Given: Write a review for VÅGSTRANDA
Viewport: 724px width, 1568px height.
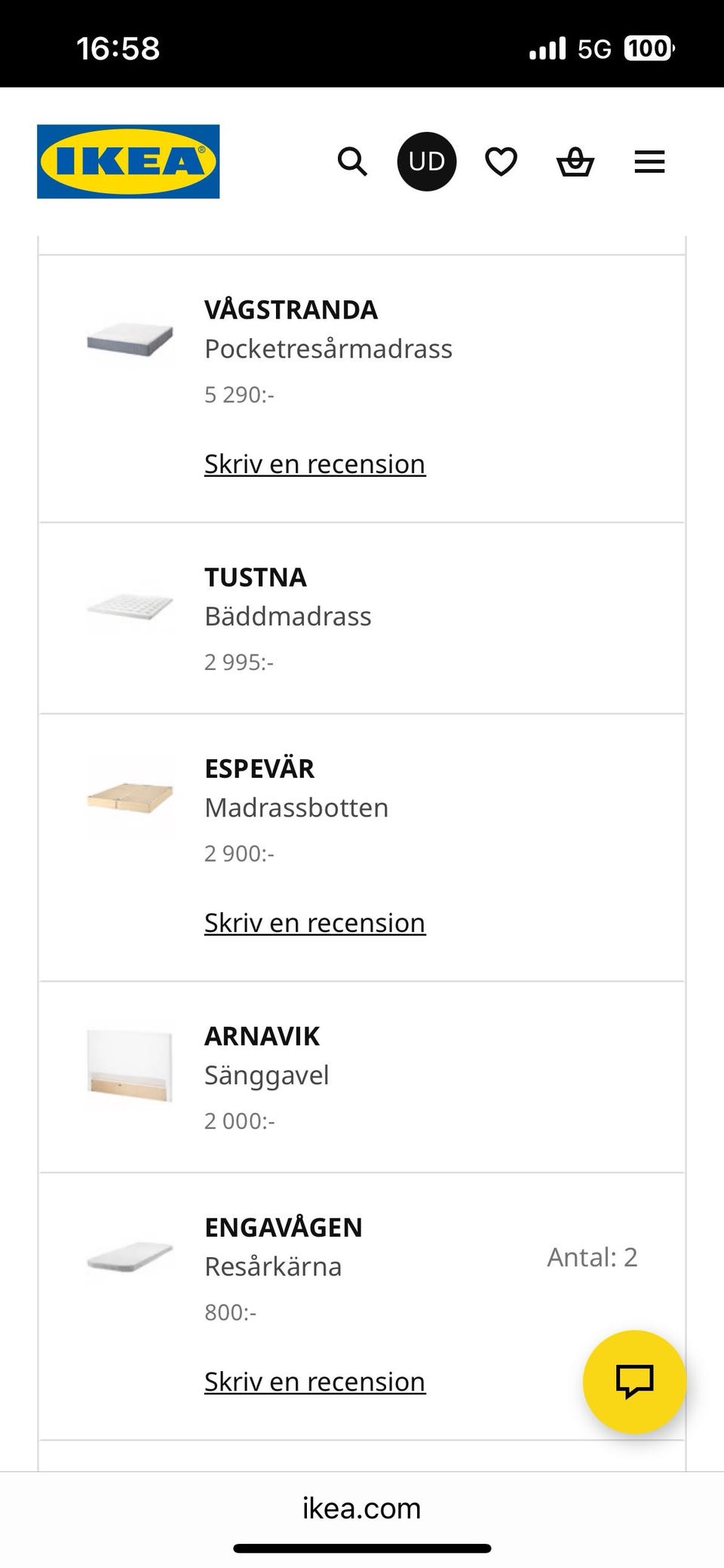Looking at the screenshot, I should (x=314, y=464).
